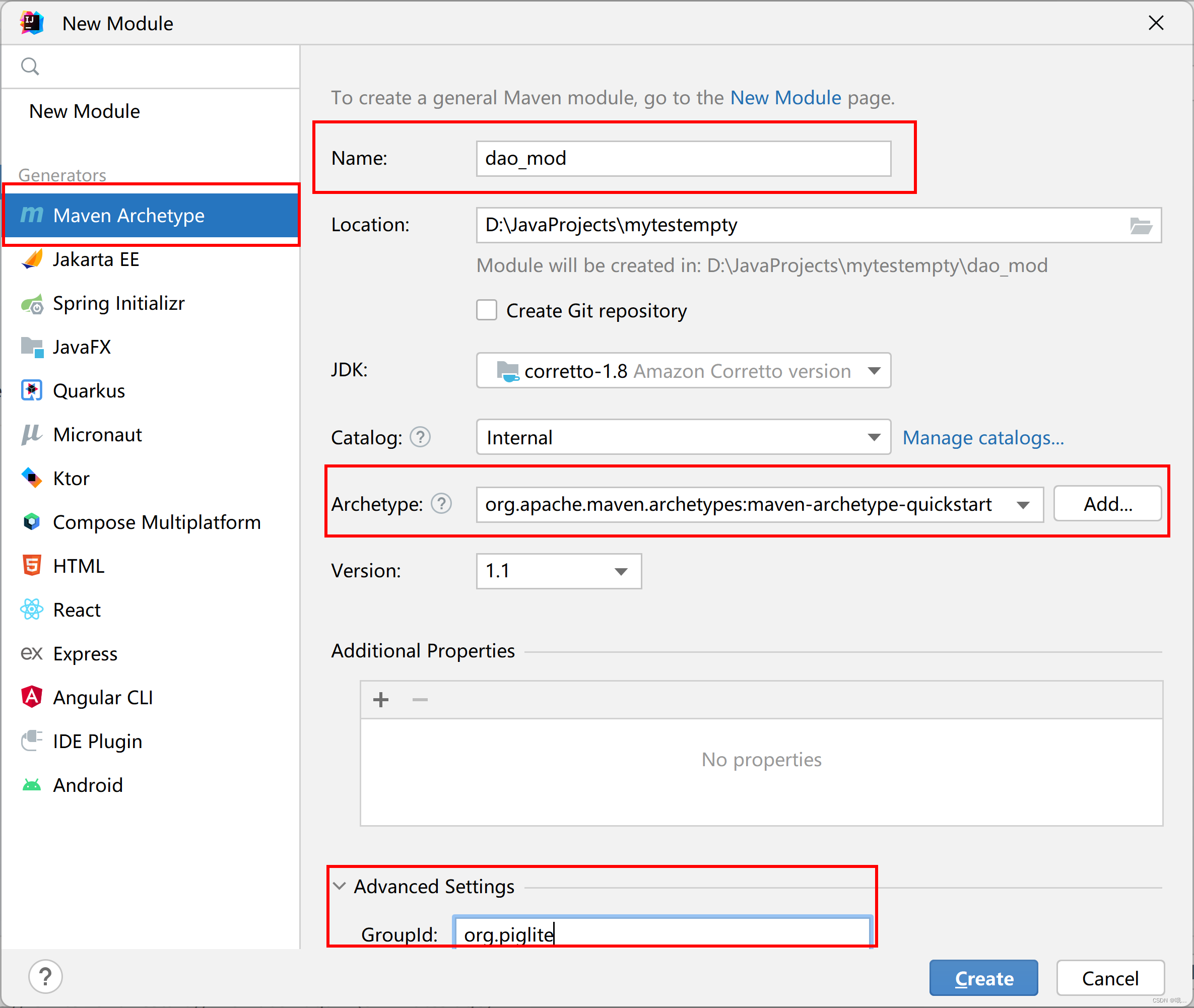Select the Spring Initializr generator
The height and width of the screenshot is (1008, 1194).
(151, 303)
